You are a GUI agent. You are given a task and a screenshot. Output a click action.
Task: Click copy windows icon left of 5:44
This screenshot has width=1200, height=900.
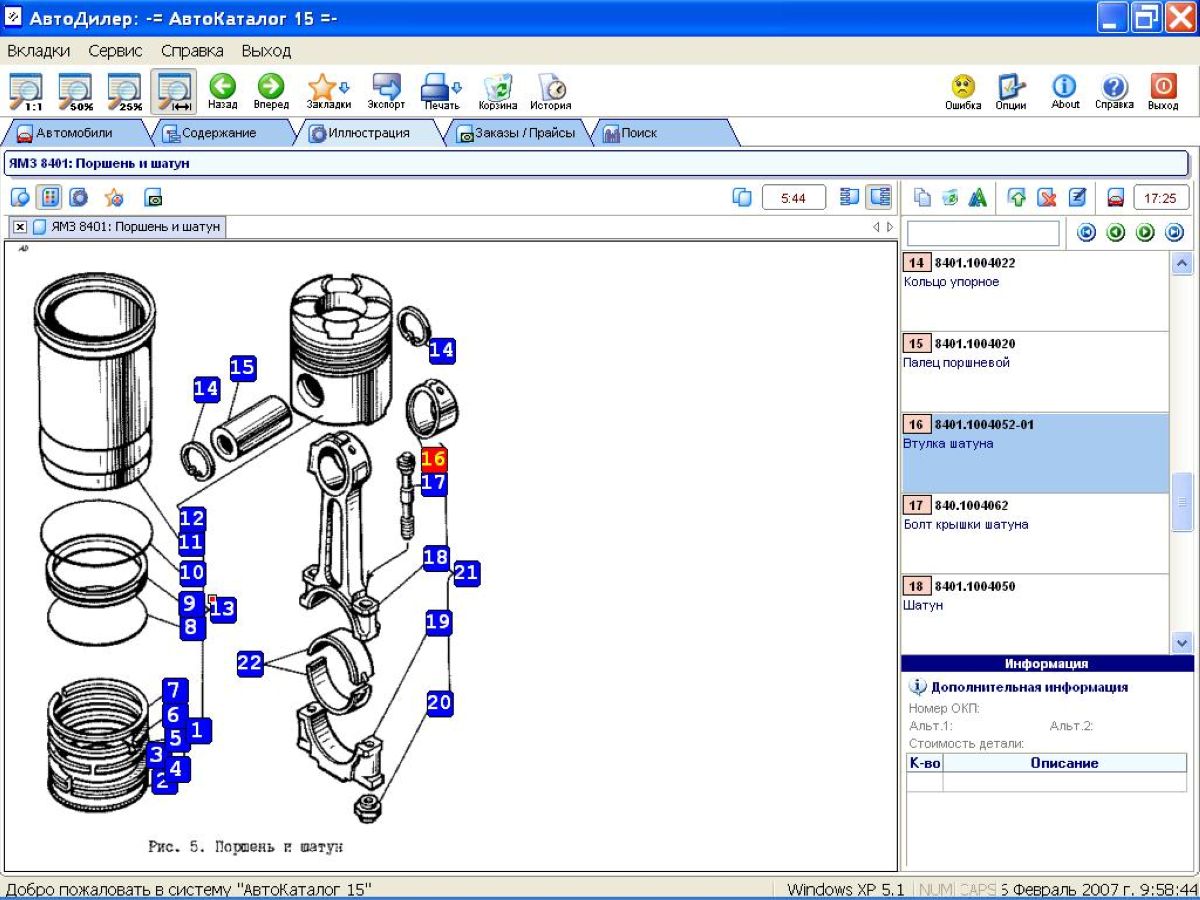pyautogui.click(x=742, y=197)
